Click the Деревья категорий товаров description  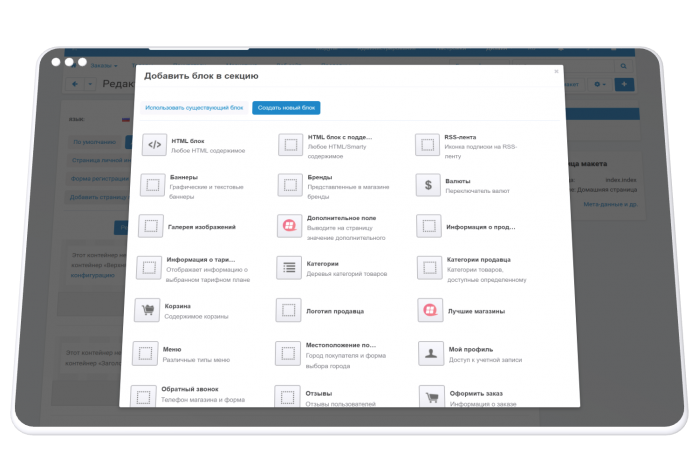(346, 274)
